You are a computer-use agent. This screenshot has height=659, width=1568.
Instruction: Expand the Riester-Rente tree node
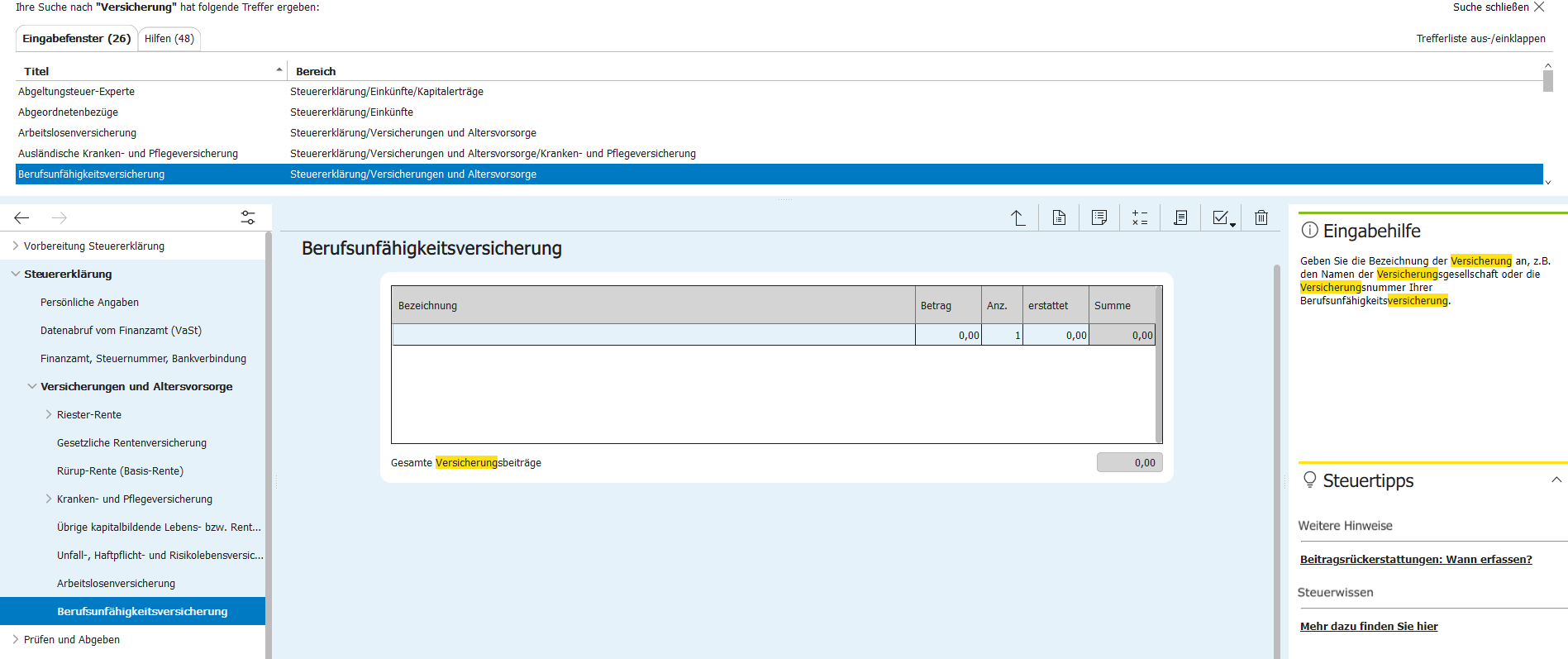click(49, 414)
